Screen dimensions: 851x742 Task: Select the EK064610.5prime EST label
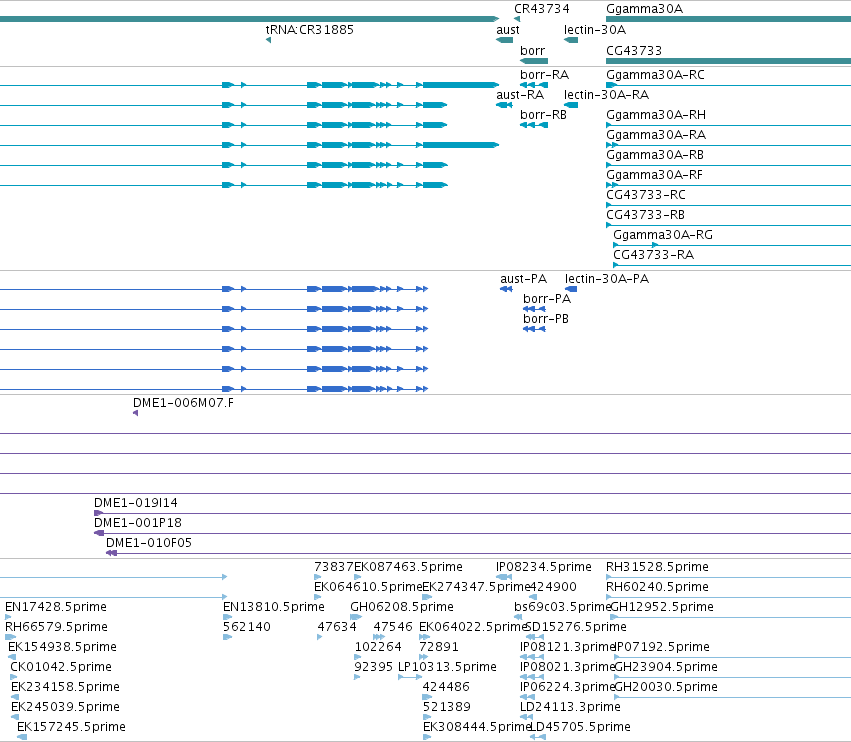pyautogui.click(x=367, y=587)
